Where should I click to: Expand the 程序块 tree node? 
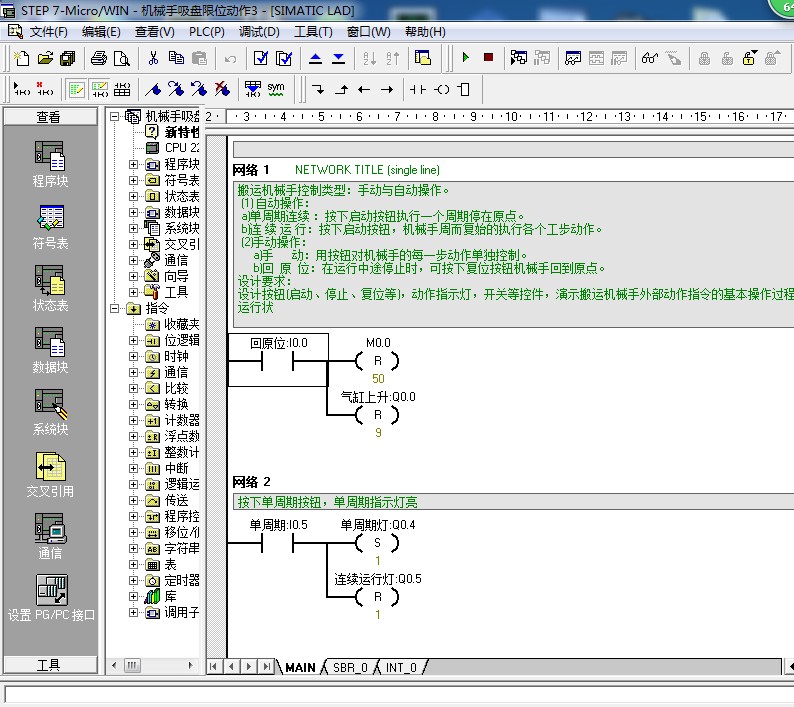coord(133,165)
